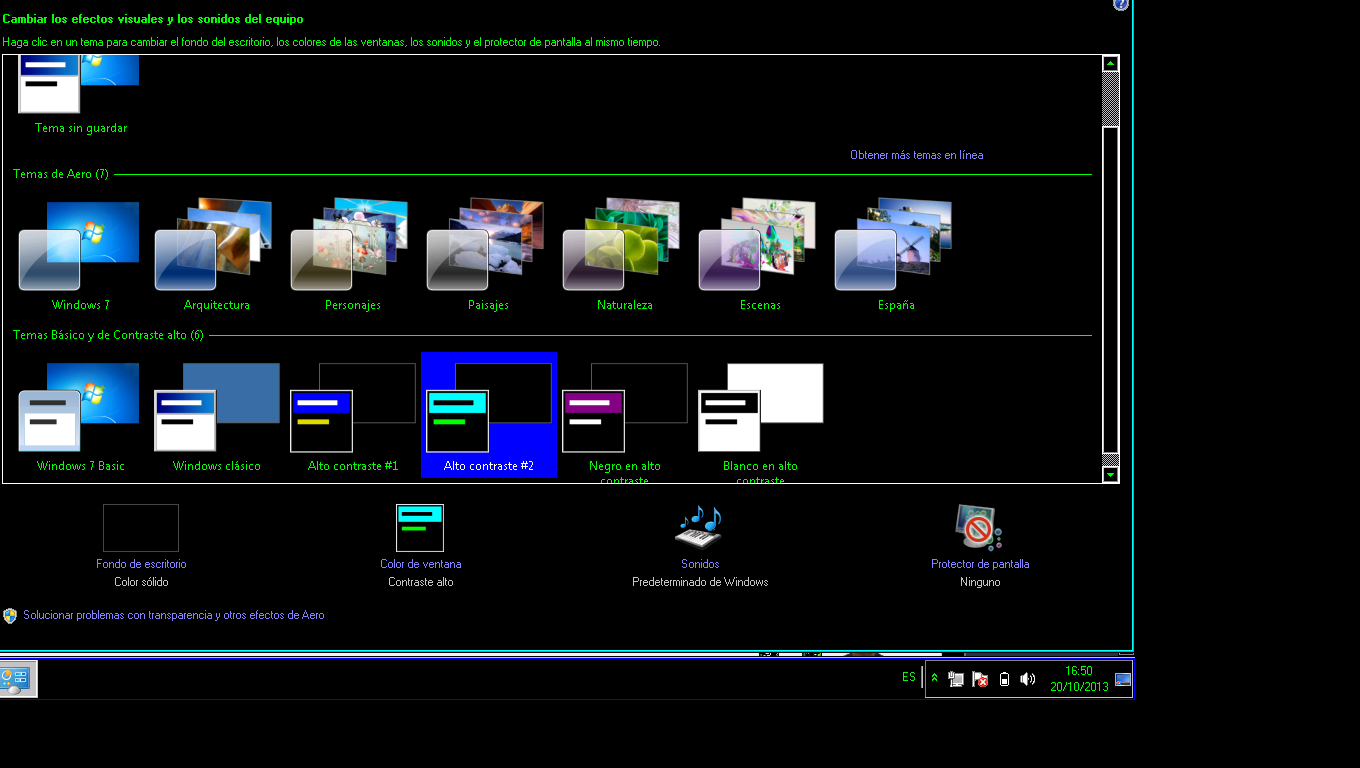Pick the Windows clásico theme
Image resolution: width=1360 pixels, height=768 pixels.
click(x=216, y=410)
